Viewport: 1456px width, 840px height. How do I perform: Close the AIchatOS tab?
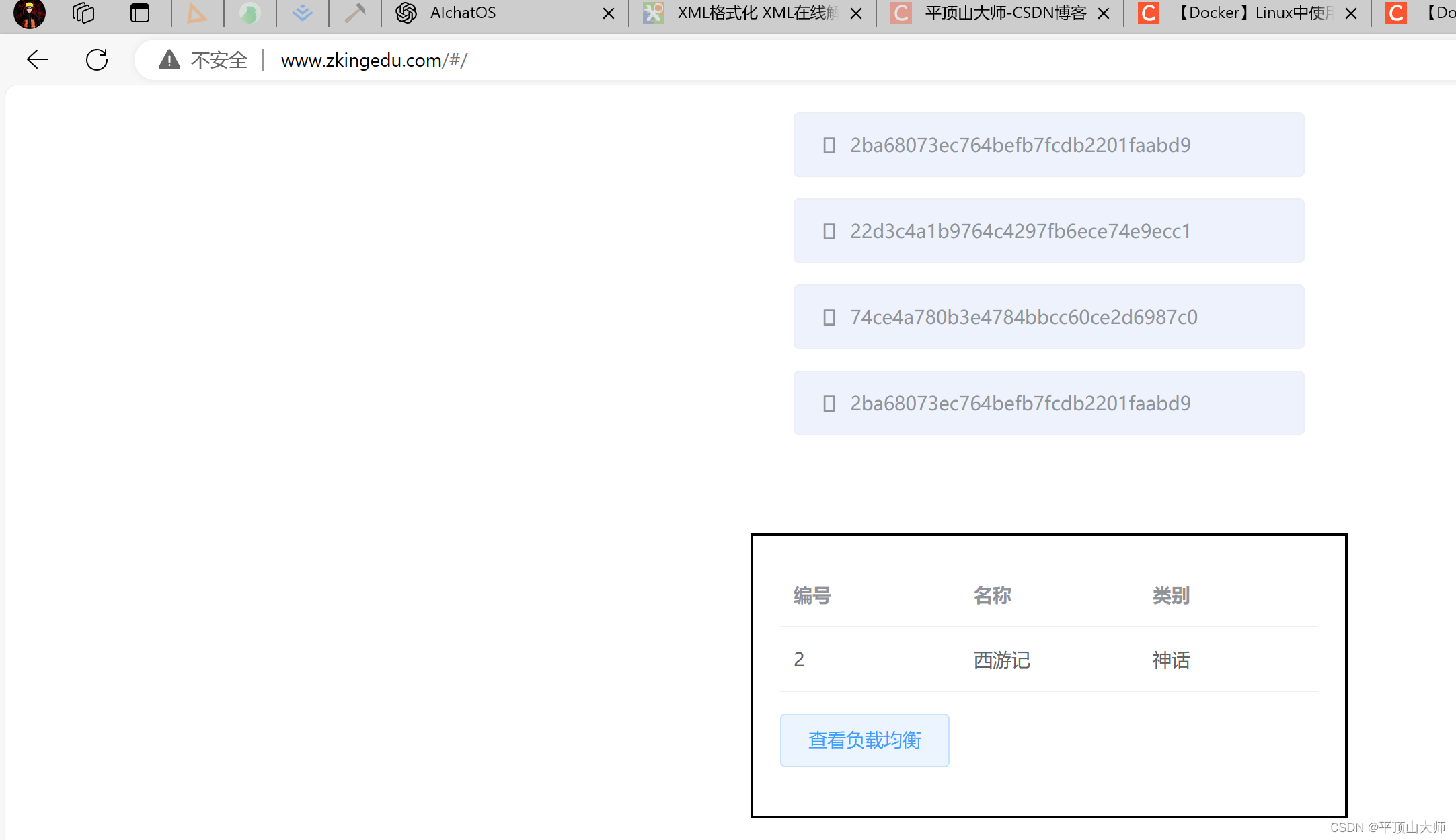point(609,13)
